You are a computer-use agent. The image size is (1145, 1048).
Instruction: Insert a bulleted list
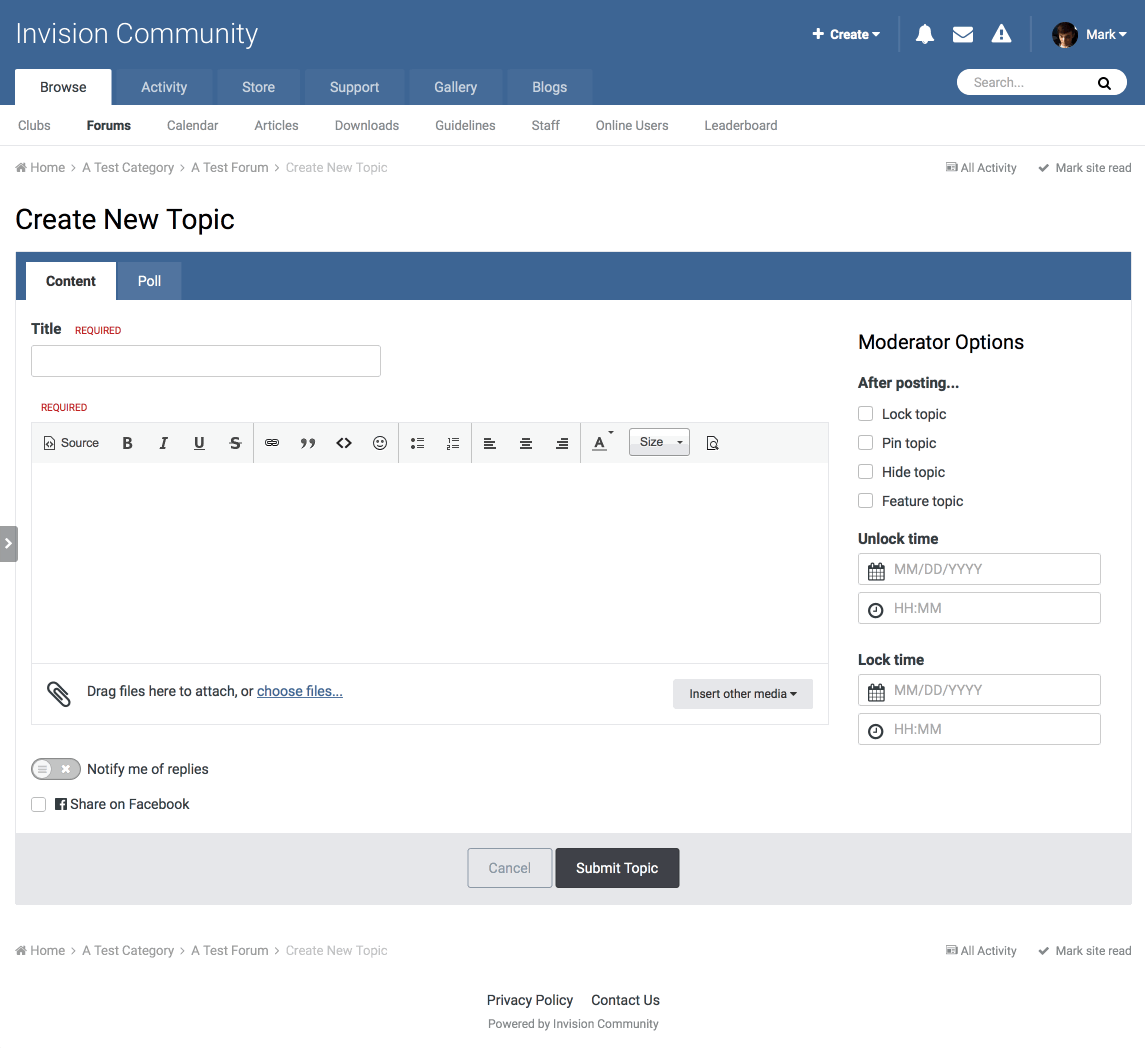[418, 443]
